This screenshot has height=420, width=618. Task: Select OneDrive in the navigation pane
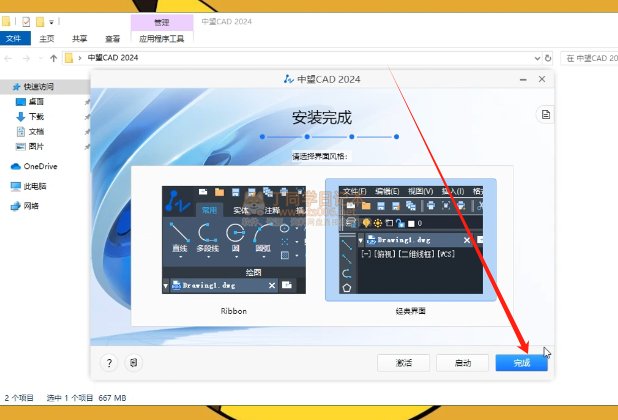[40, 166]
